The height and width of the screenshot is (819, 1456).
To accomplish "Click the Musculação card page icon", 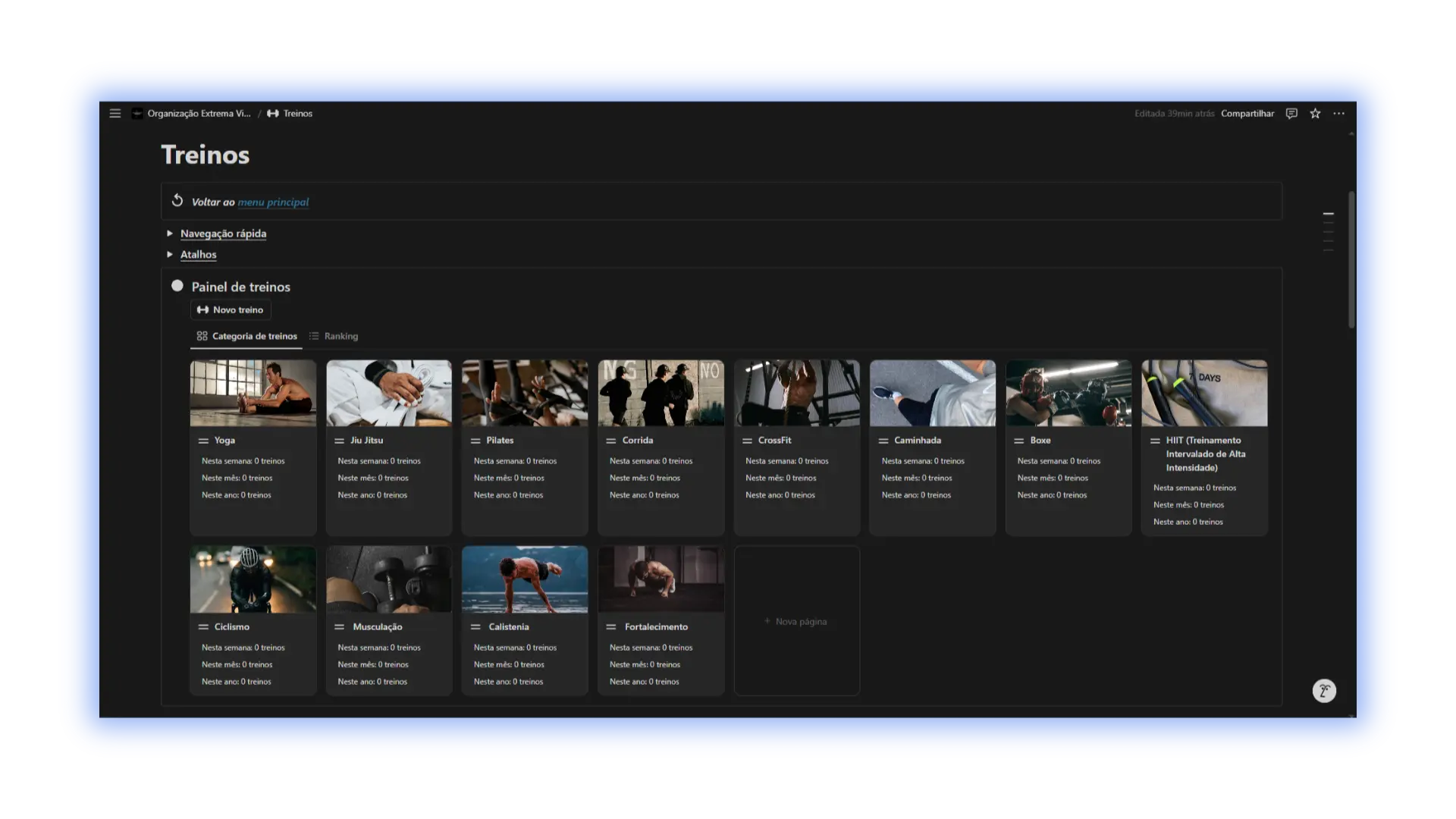I will point(339,627).
